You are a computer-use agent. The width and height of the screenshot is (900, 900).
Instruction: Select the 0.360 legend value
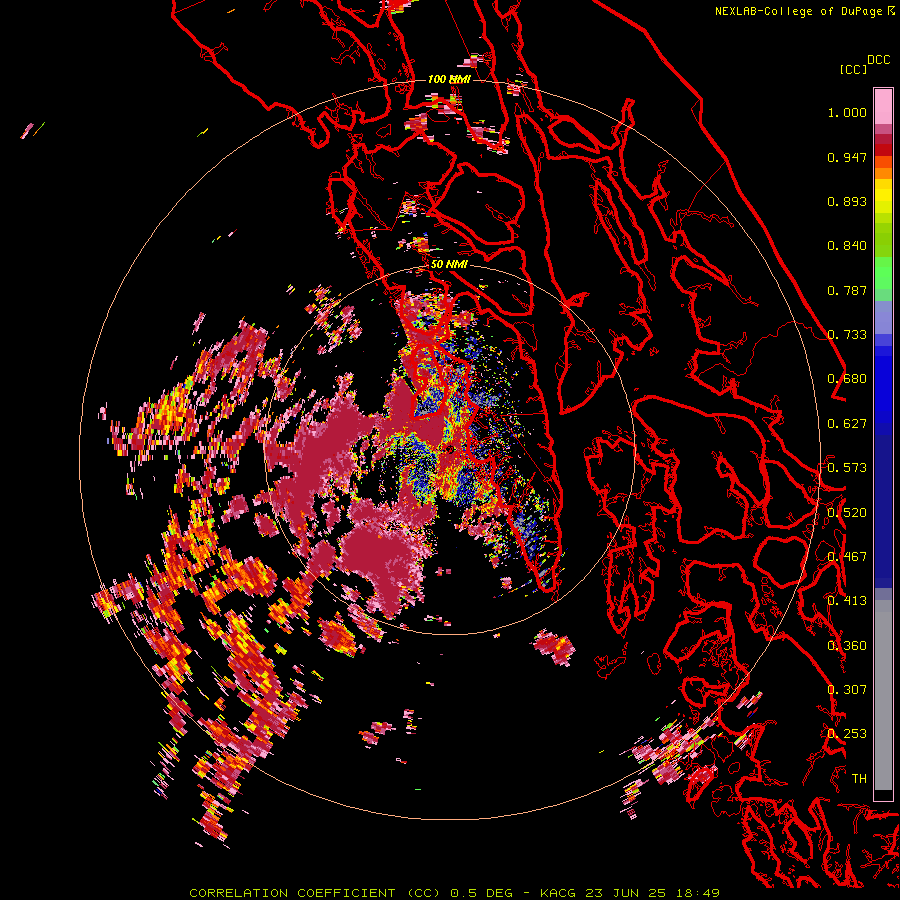tap(847, 646)
